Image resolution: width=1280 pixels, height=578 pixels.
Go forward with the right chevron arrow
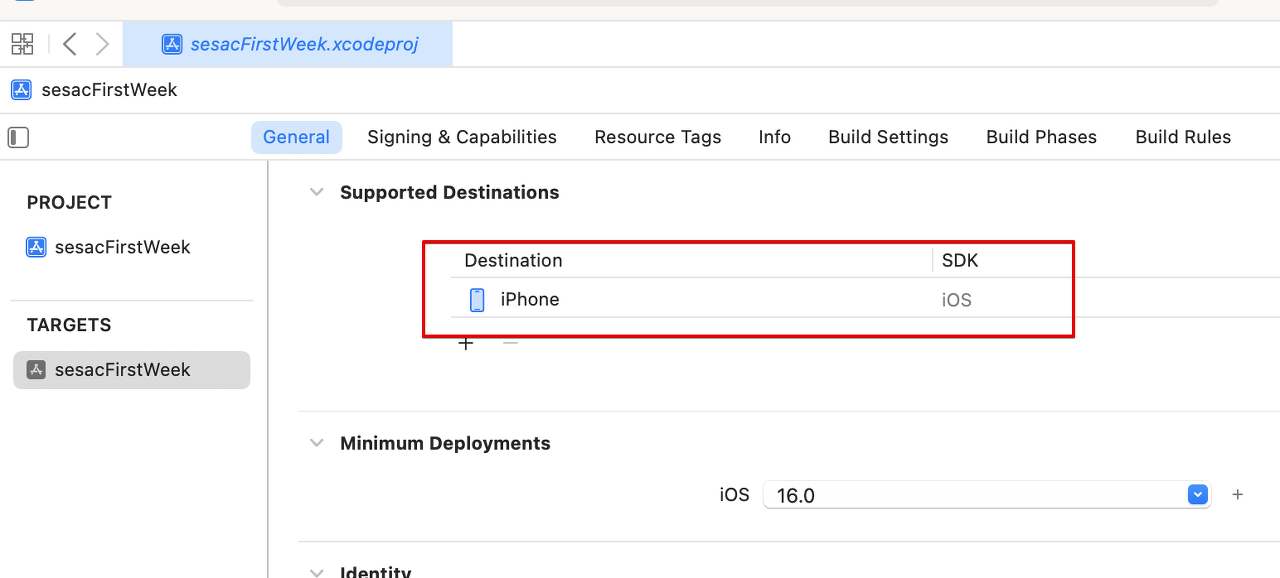[102, 44]
